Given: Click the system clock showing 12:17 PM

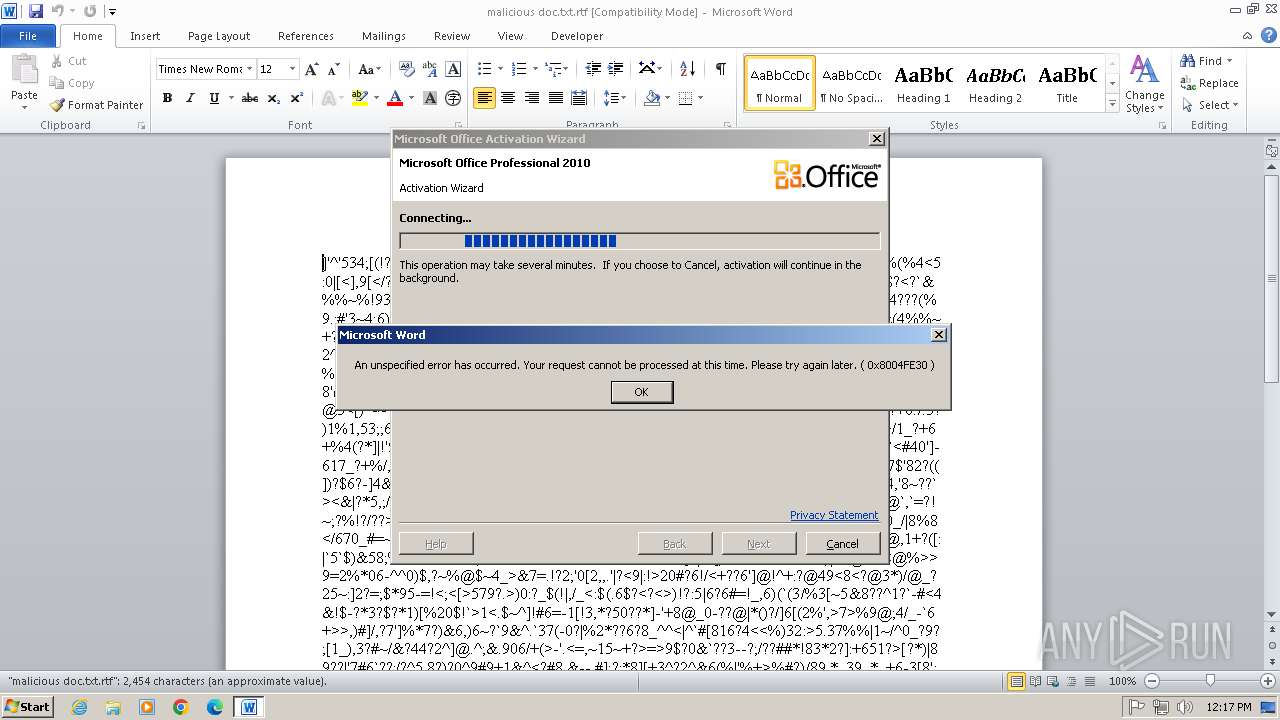Looking at the screenshot, I should [x=1229, y=707].
